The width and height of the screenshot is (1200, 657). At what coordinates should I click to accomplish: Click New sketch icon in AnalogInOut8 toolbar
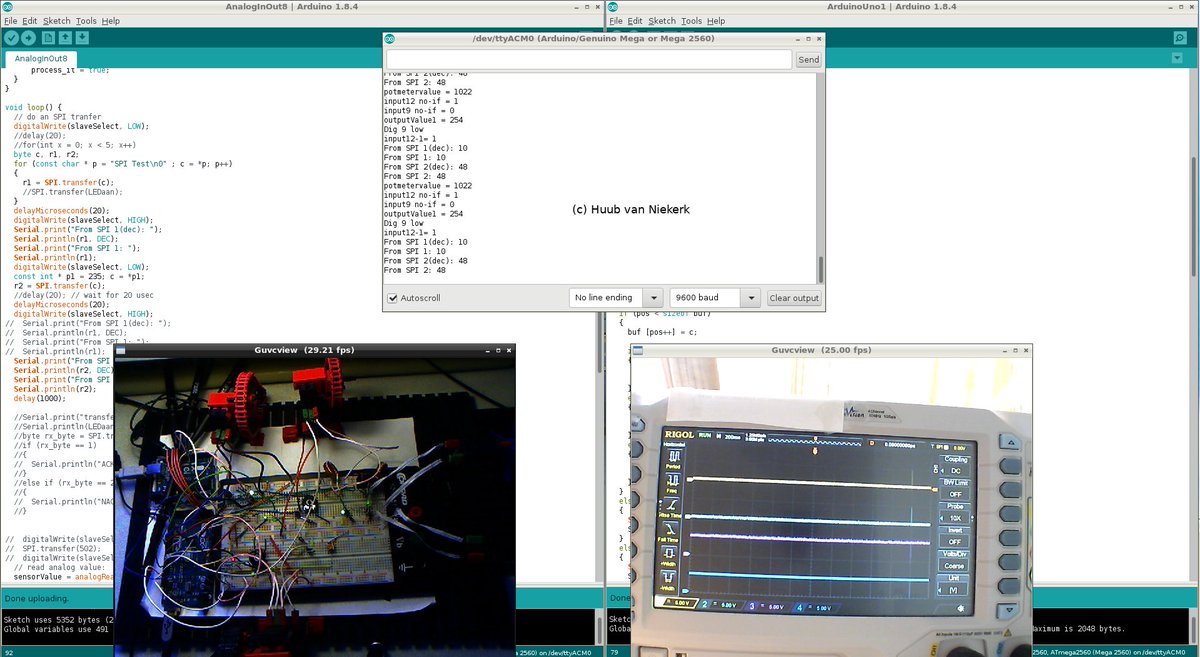click(x=48, y=38)
